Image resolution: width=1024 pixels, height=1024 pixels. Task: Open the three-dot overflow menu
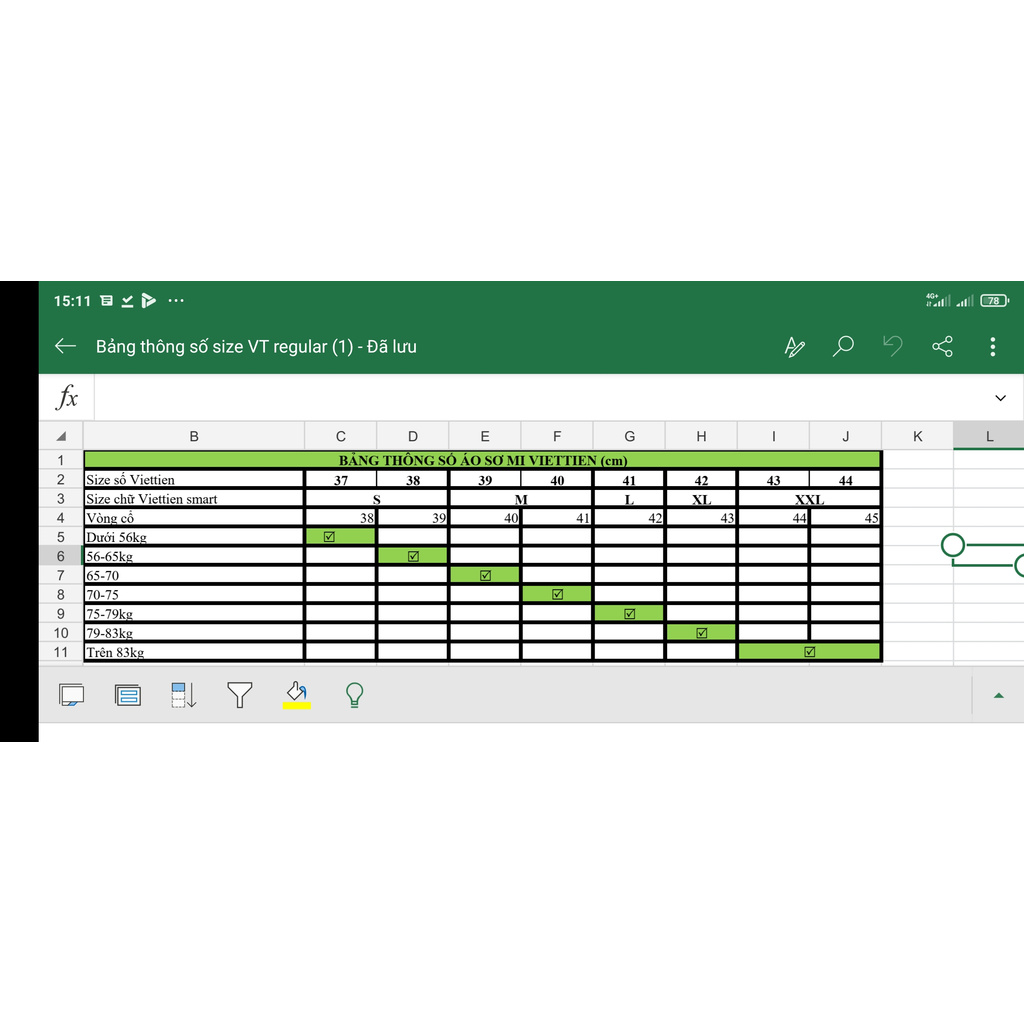(993, 346)
